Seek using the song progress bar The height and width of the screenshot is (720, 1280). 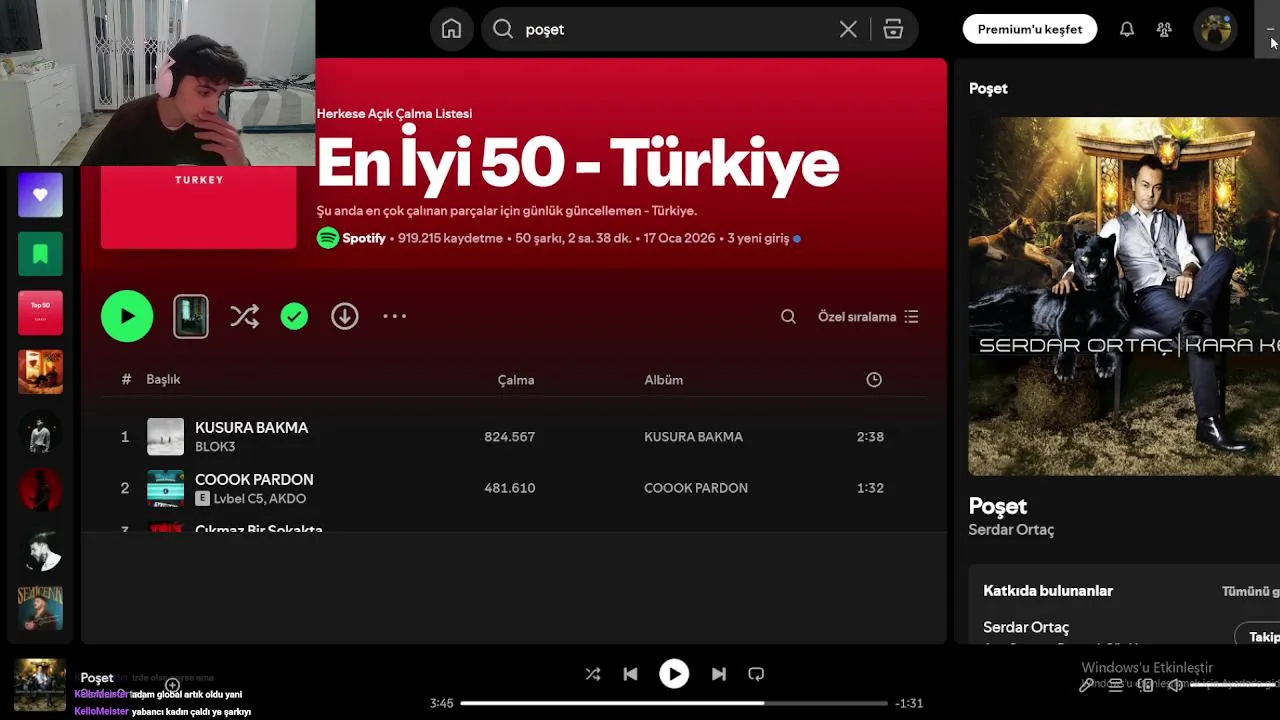point(674,703)
